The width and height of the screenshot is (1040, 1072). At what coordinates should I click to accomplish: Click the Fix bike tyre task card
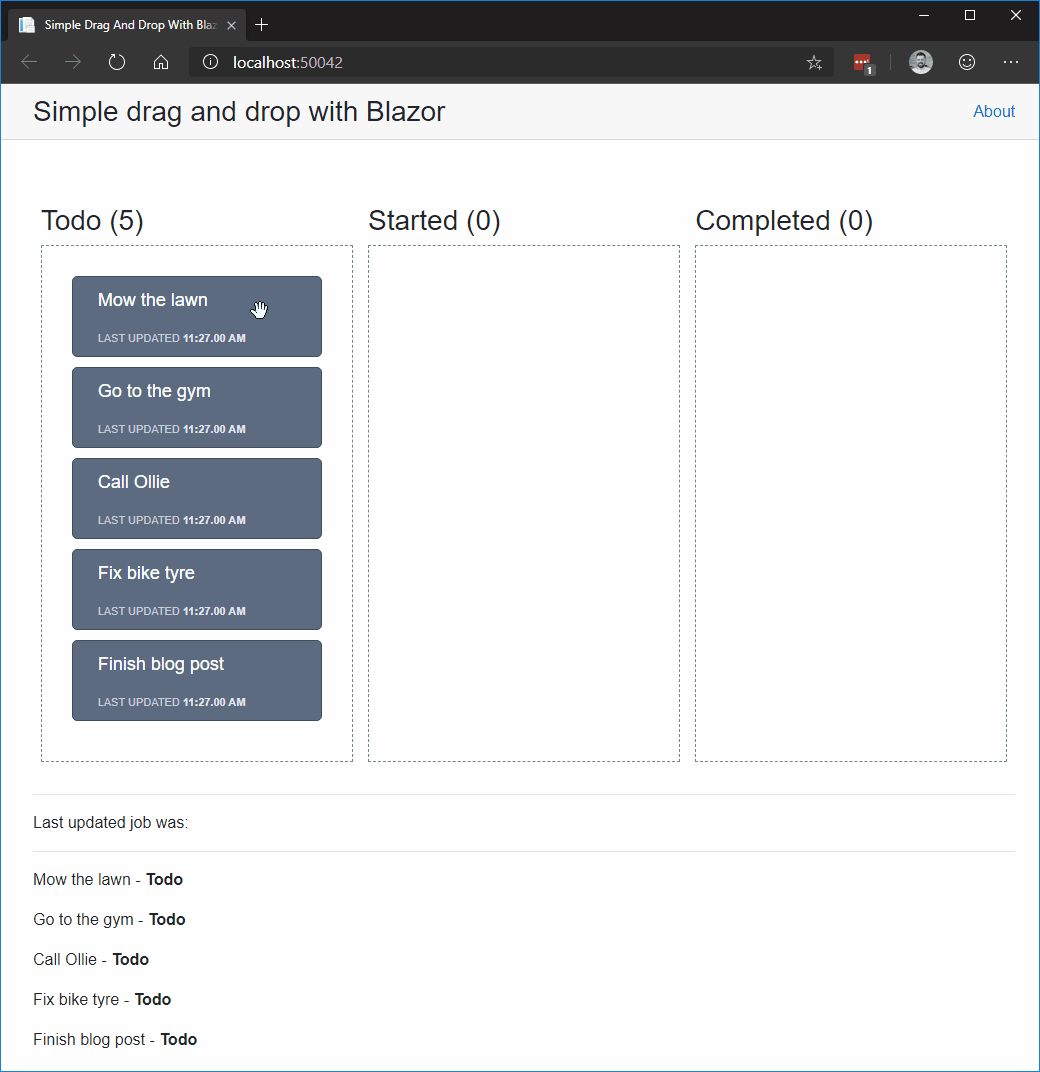(196, 589)
